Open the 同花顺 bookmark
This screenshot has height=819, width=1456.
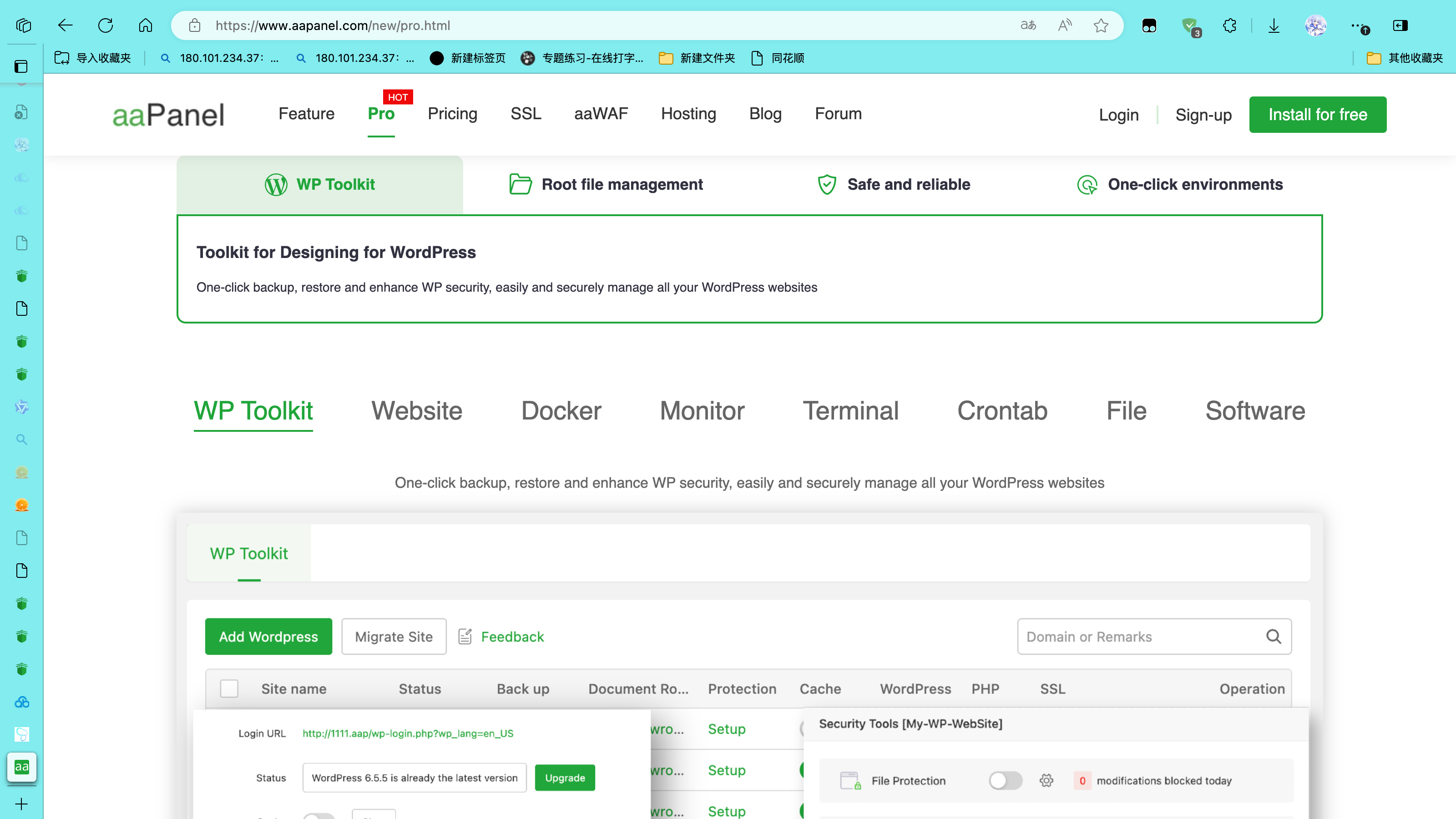point(778,58)
